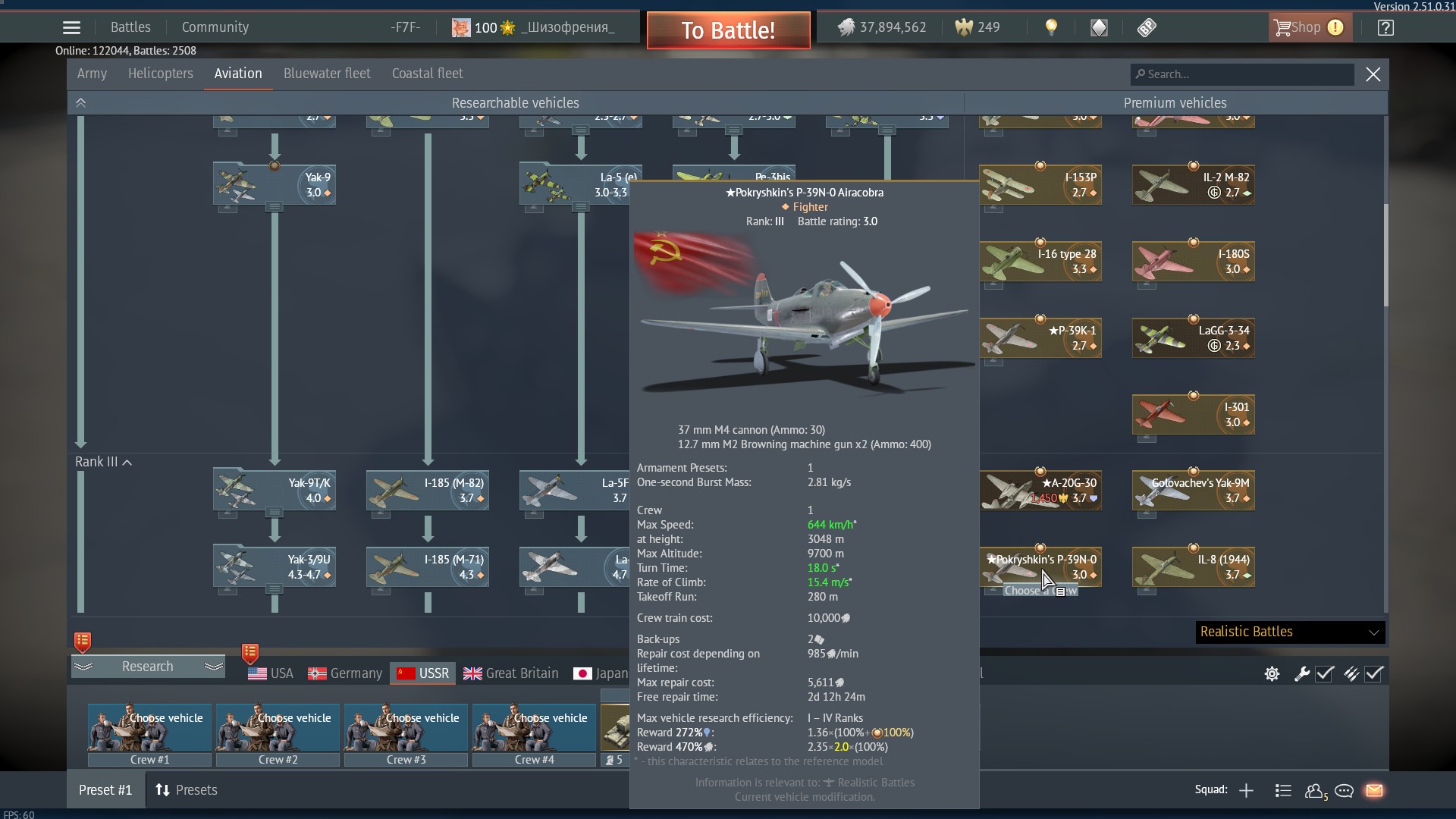Open the main hamburger menu
Viewport: 1456px width, 819px height.
click(71, 28)
